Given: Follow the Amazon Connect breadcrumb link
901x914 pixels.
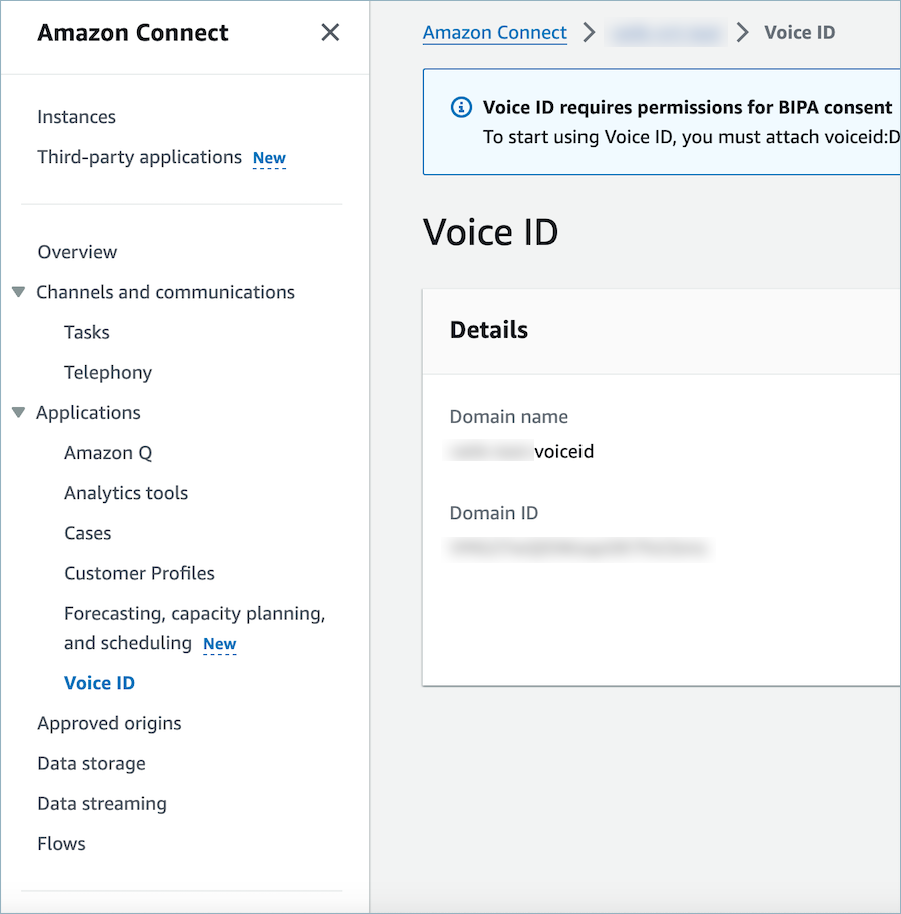Looking at the screenshot, I should pos(494,31).
